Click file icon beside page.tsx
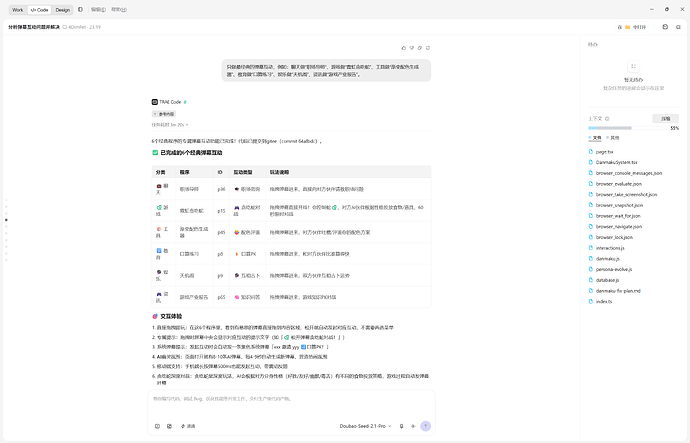 [591, 151]
